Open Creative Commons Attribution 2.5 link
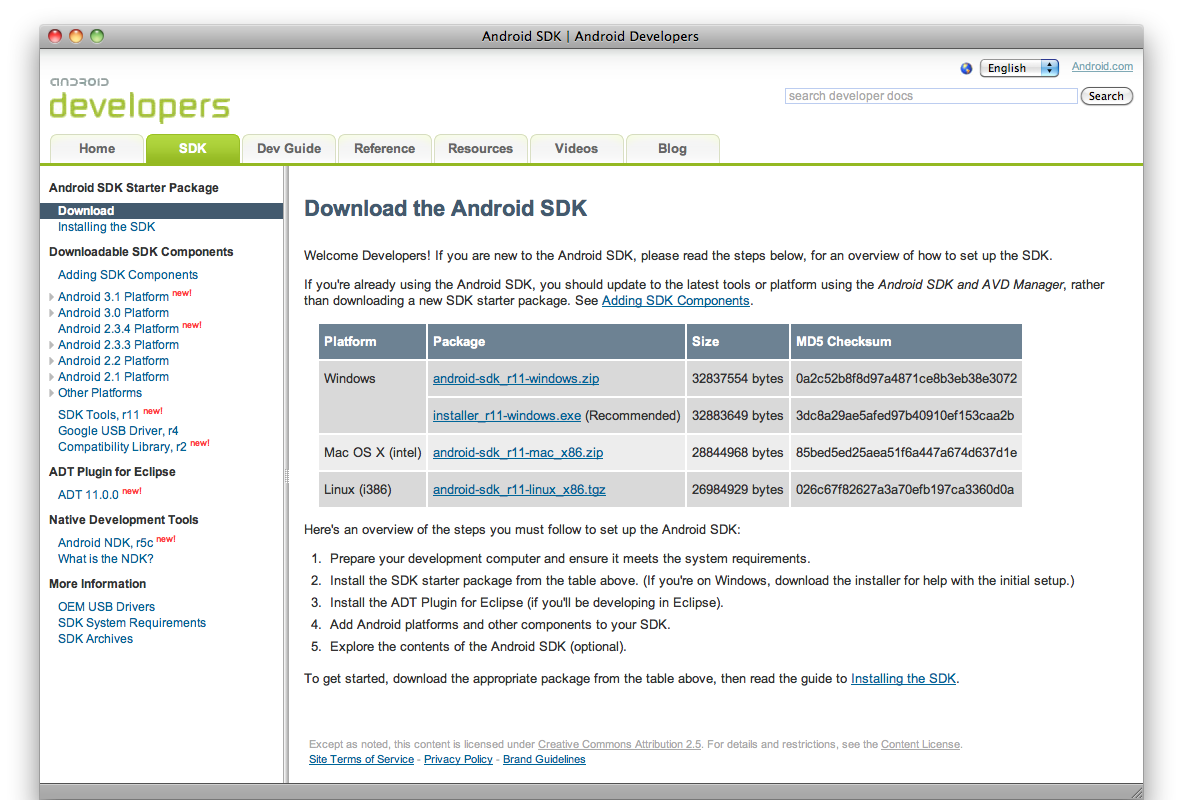 pyautogui.click(x=619, y=744)
